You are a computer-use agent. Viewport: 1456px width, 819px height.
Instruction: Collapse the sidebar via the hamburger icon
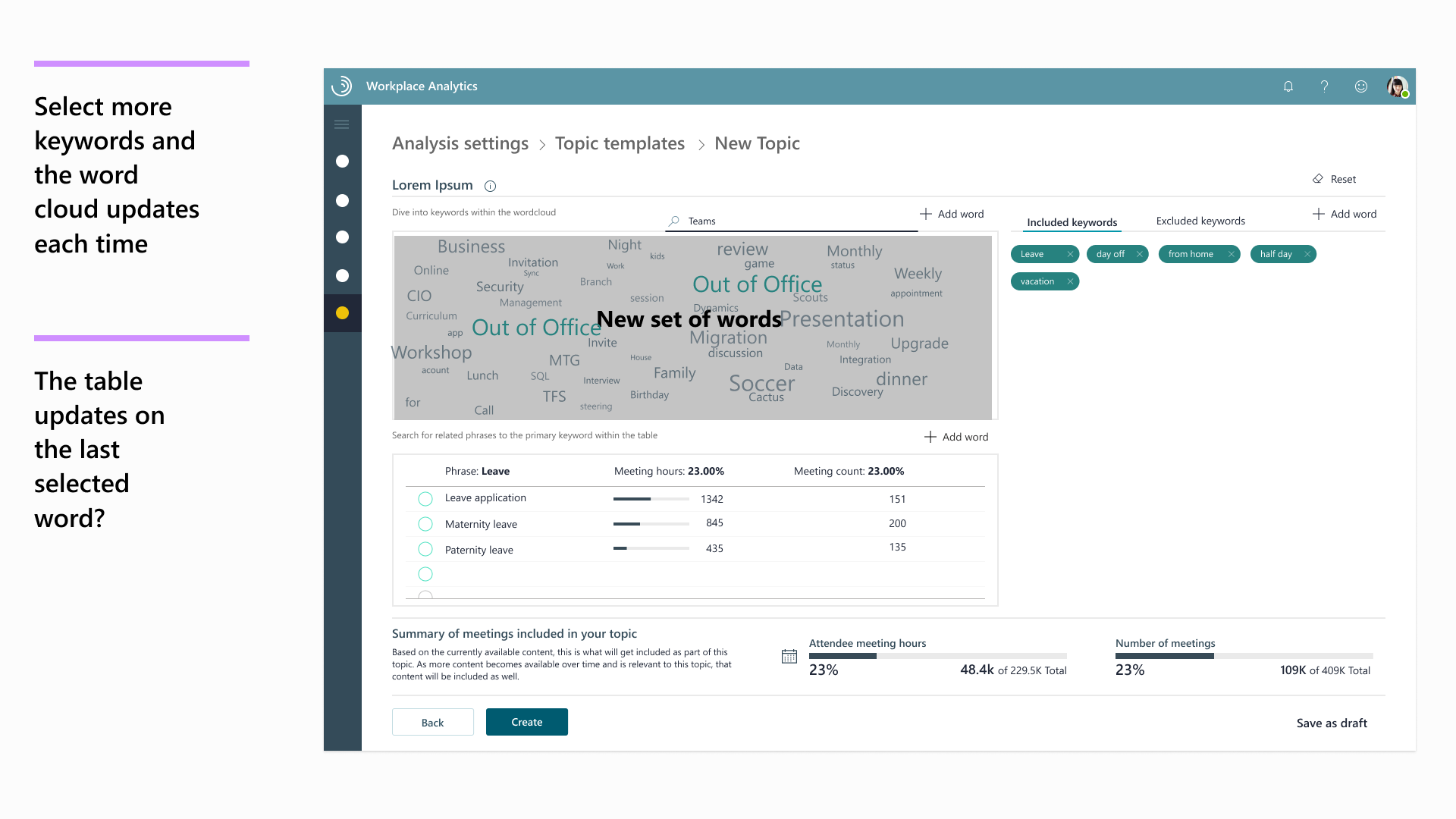(x=342, y=124)
